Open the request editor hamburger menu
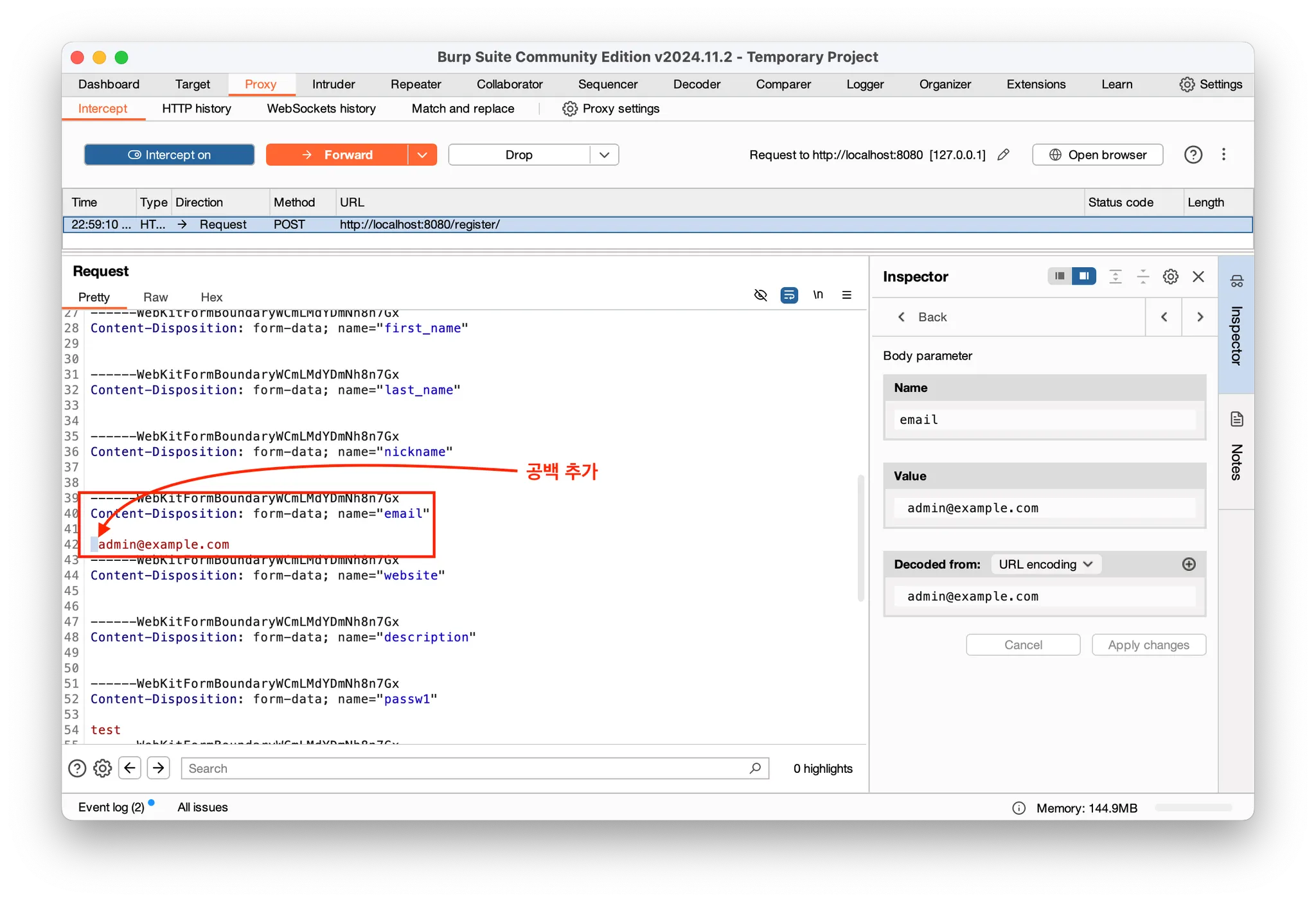 [x=846, y=295]
